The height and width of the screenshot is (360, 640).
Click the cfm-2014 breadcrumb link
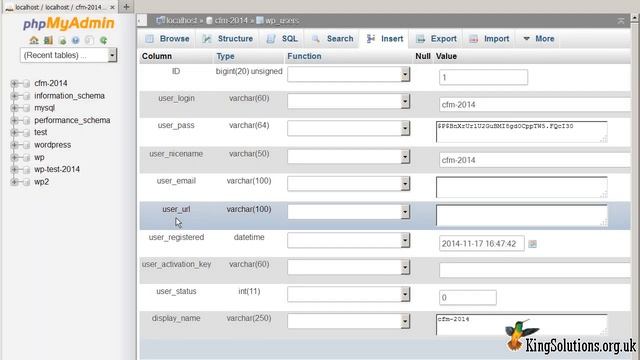(x=231, y=20)
